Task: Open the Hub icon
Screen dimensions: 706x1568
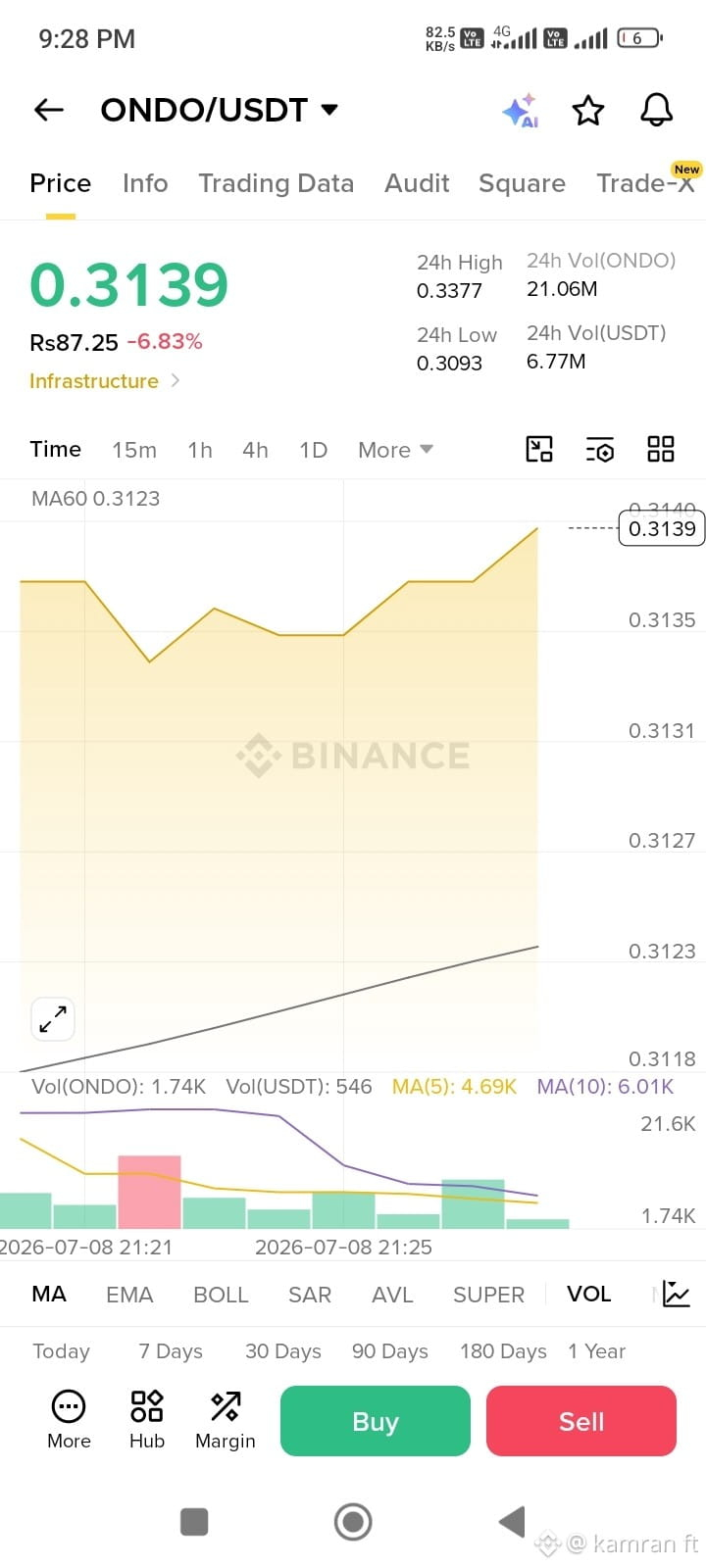Action: click(147, 1419)
